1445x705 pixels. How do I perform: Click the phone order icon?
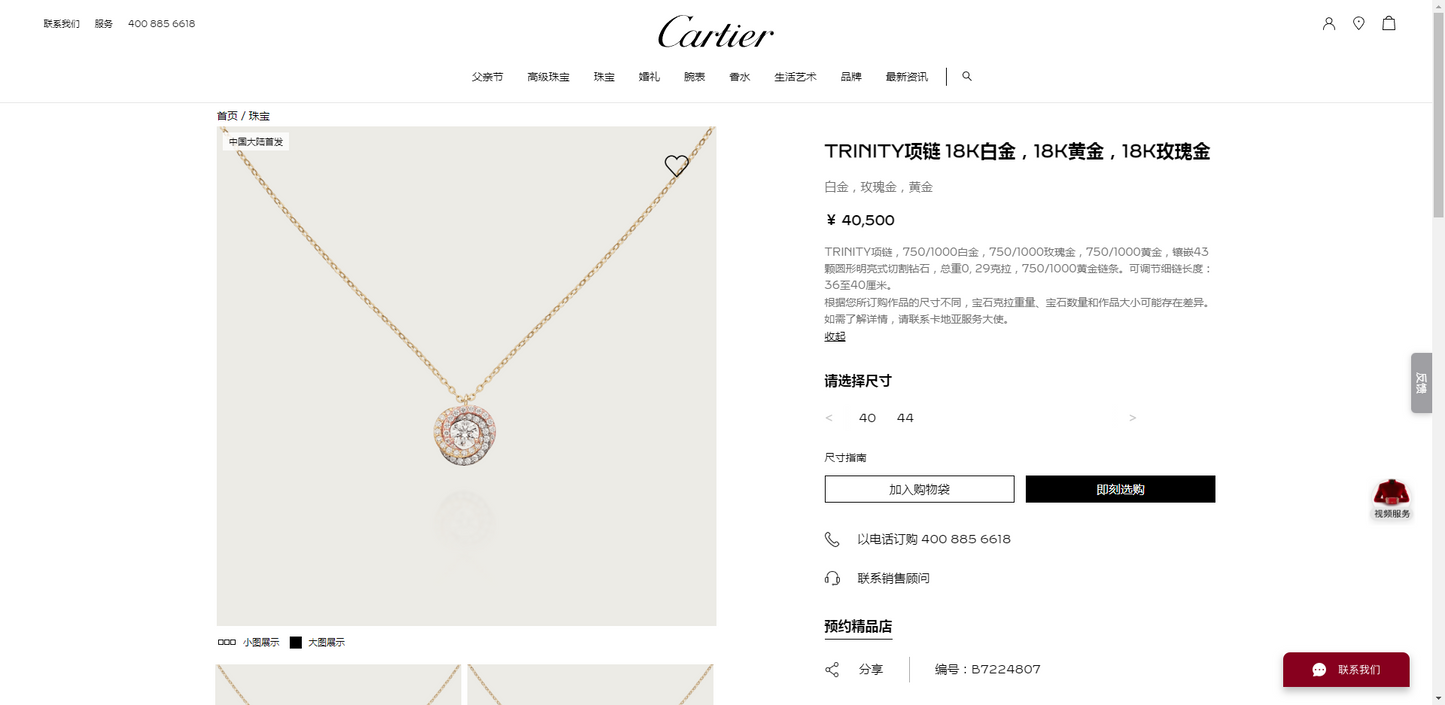(x=832, y=539)
